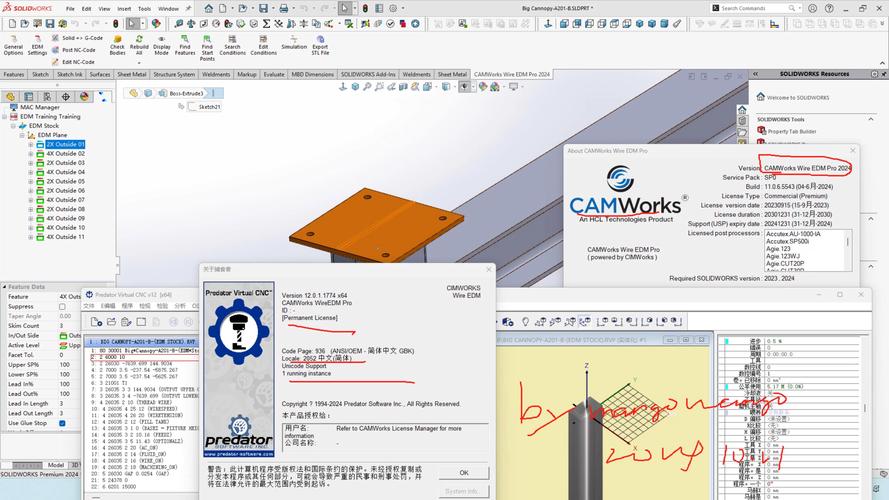Run the Check Bodies command
This screenshot has height=500, width=889.
coord(117,45)
